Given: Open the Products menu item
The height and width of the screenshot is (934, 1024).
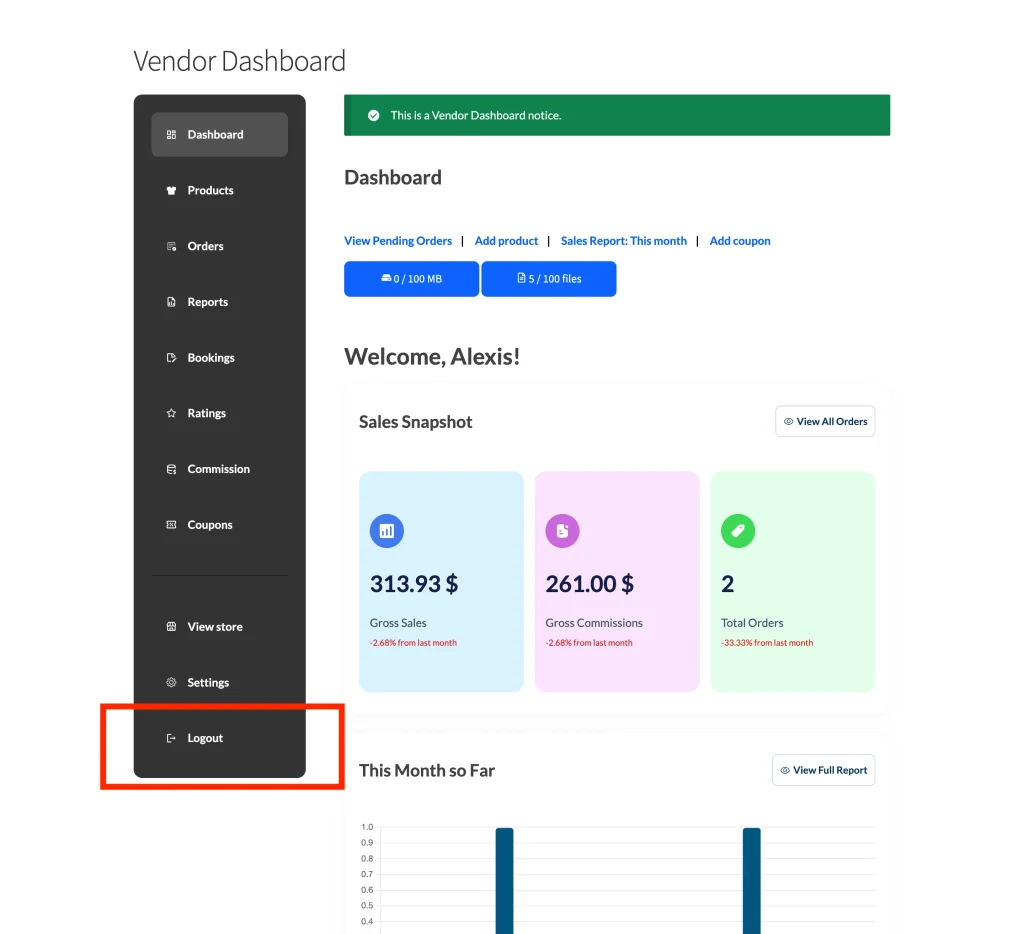Looking at the screenshot, I should pos(219,191).
